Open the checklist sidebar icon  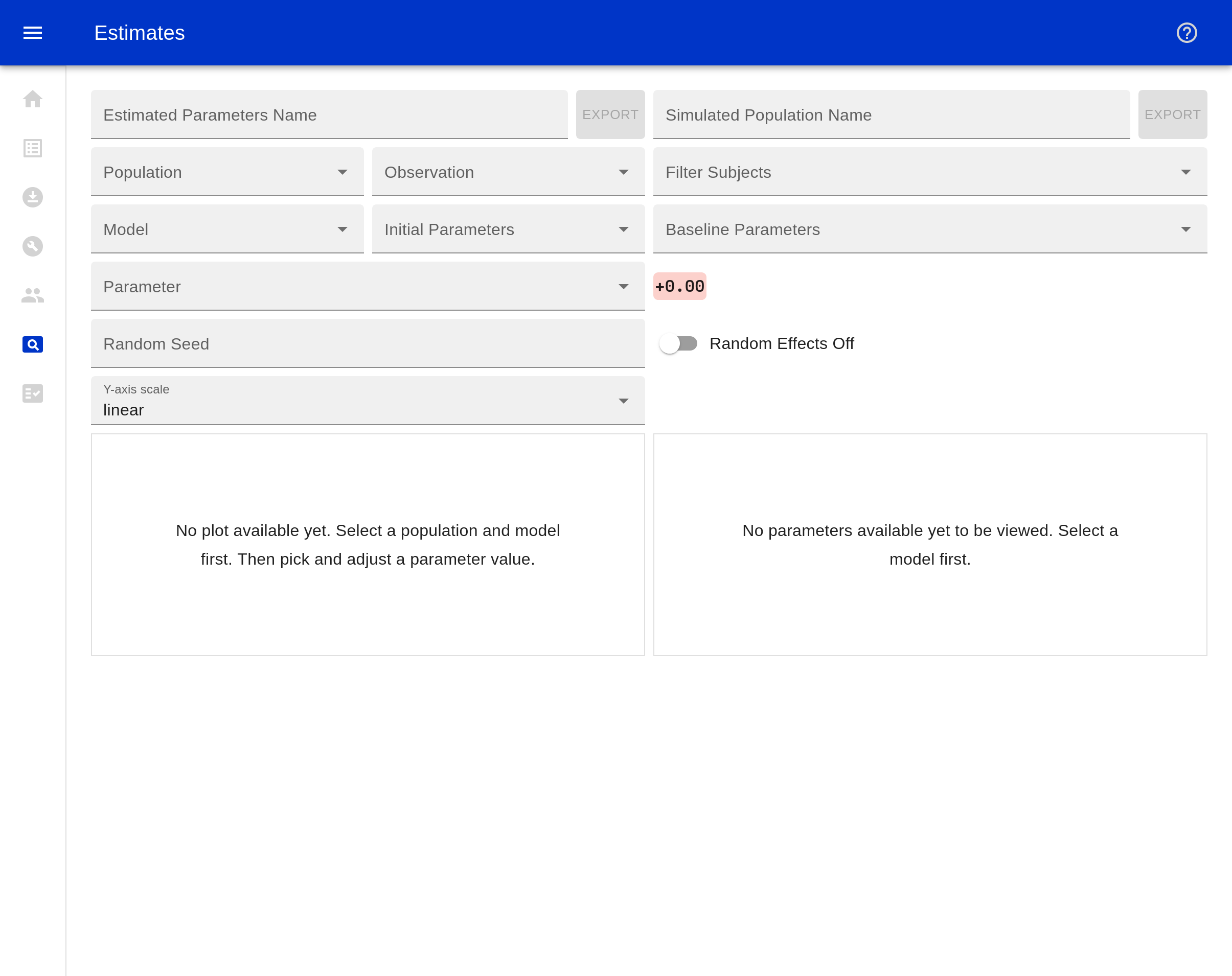(x=33, y=393)
